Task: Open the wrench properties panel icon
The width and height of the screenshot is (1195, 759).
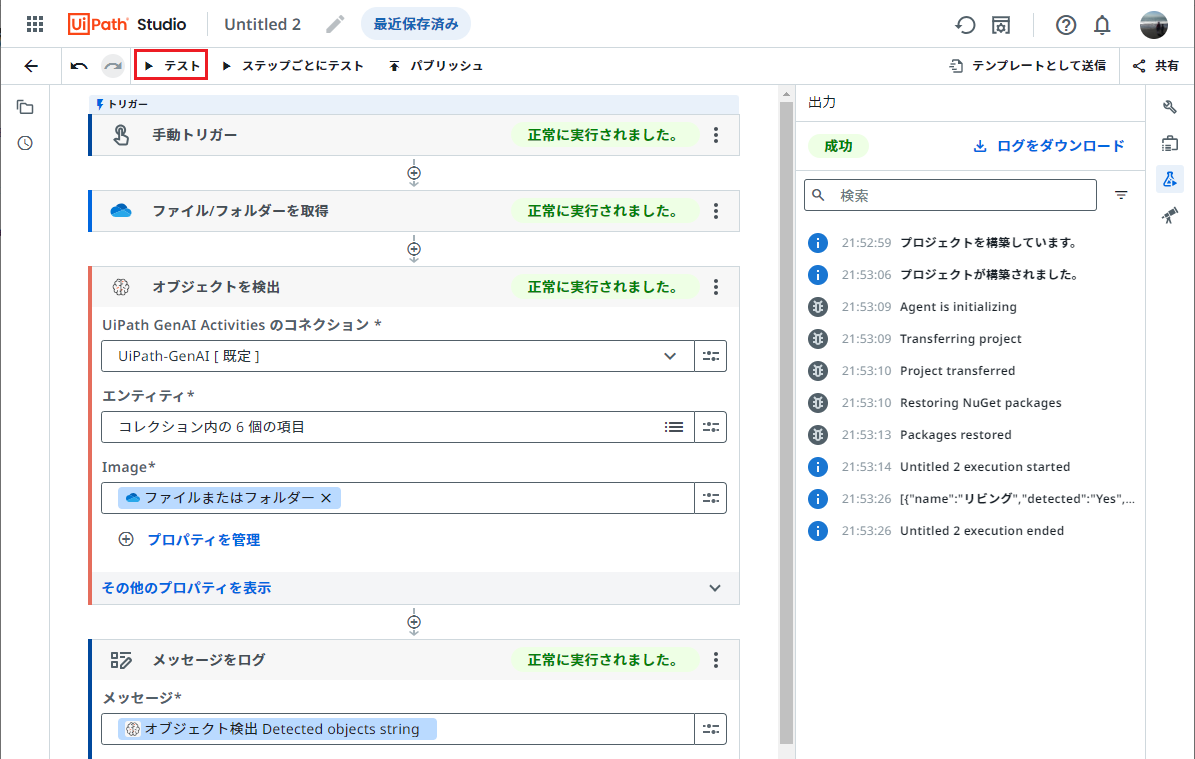Action: [x=1170, y=107]
